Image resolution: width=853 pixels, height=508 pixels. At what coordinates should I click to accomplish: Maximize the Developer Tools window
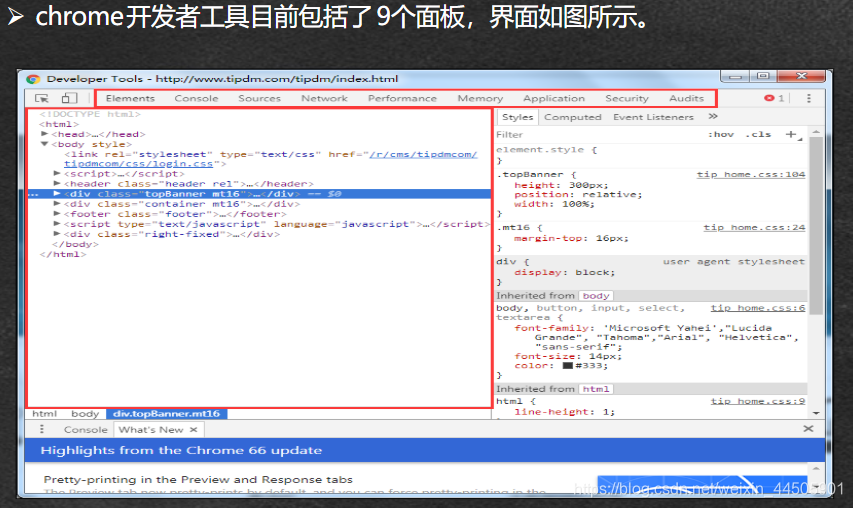pyautogui.click(x=763, y=76)
